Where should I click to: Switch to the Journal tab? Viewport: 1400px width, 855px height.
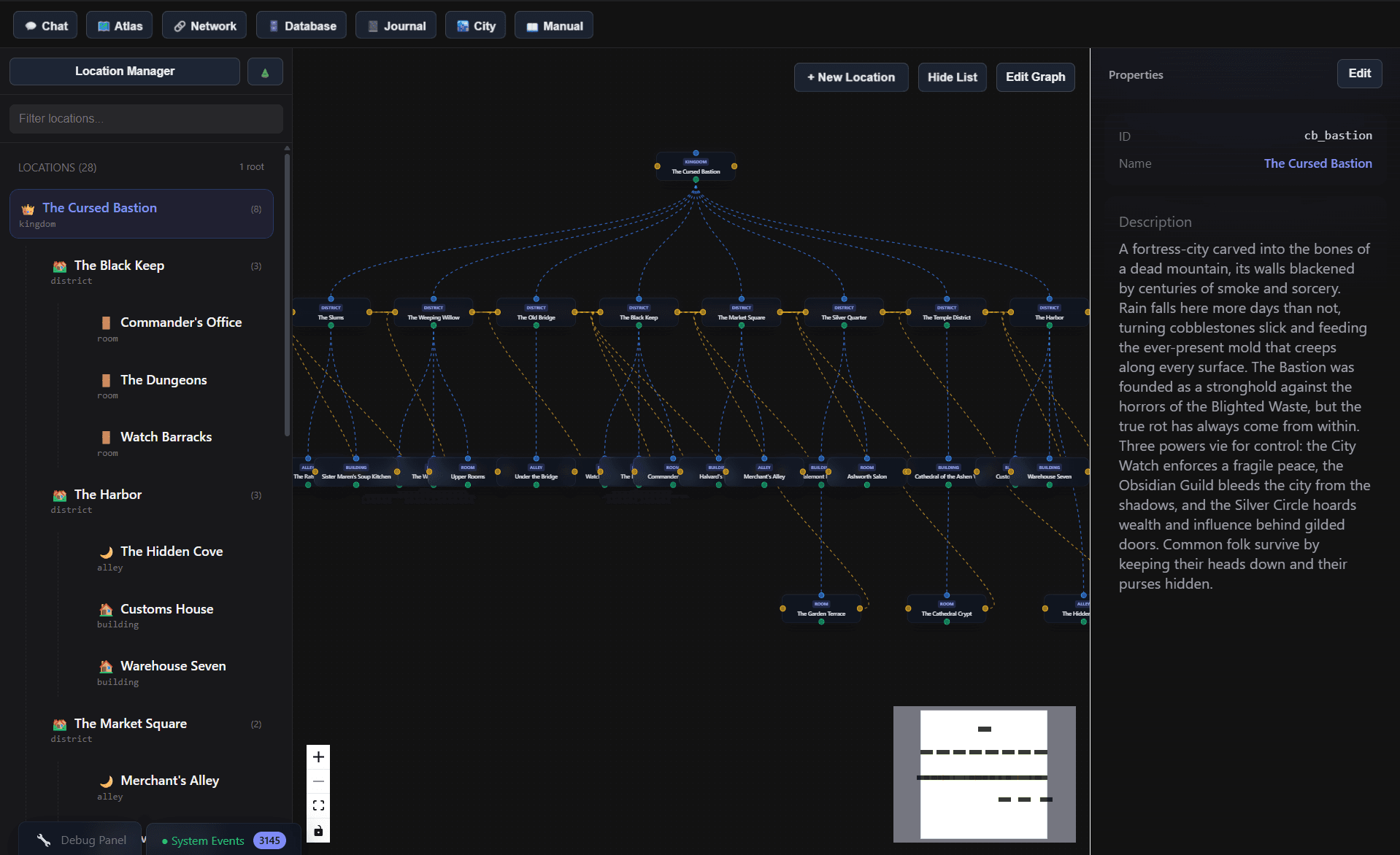(396, 25)
